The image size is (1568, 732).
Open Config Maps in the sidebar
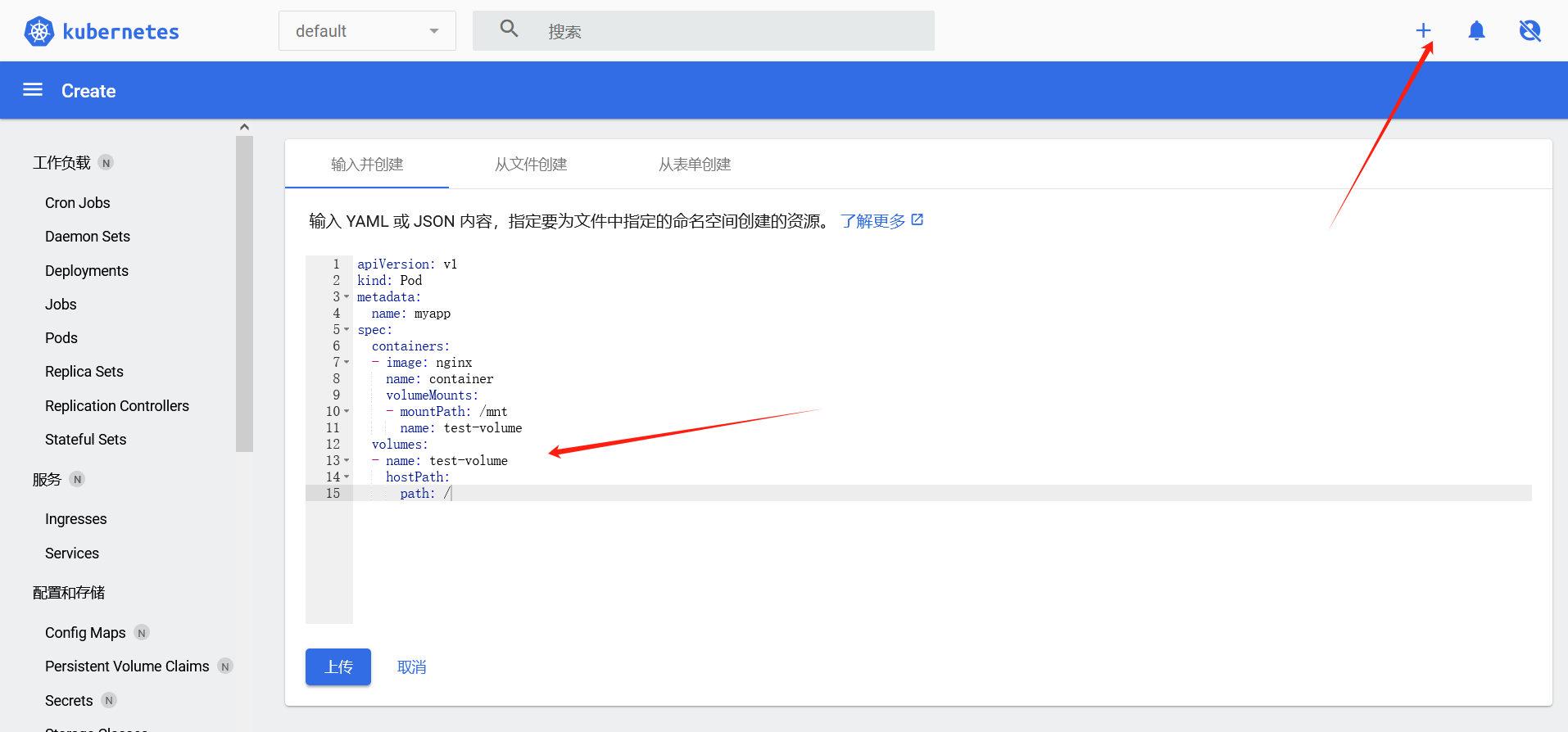pyautogui.click(x=85, y=633)
